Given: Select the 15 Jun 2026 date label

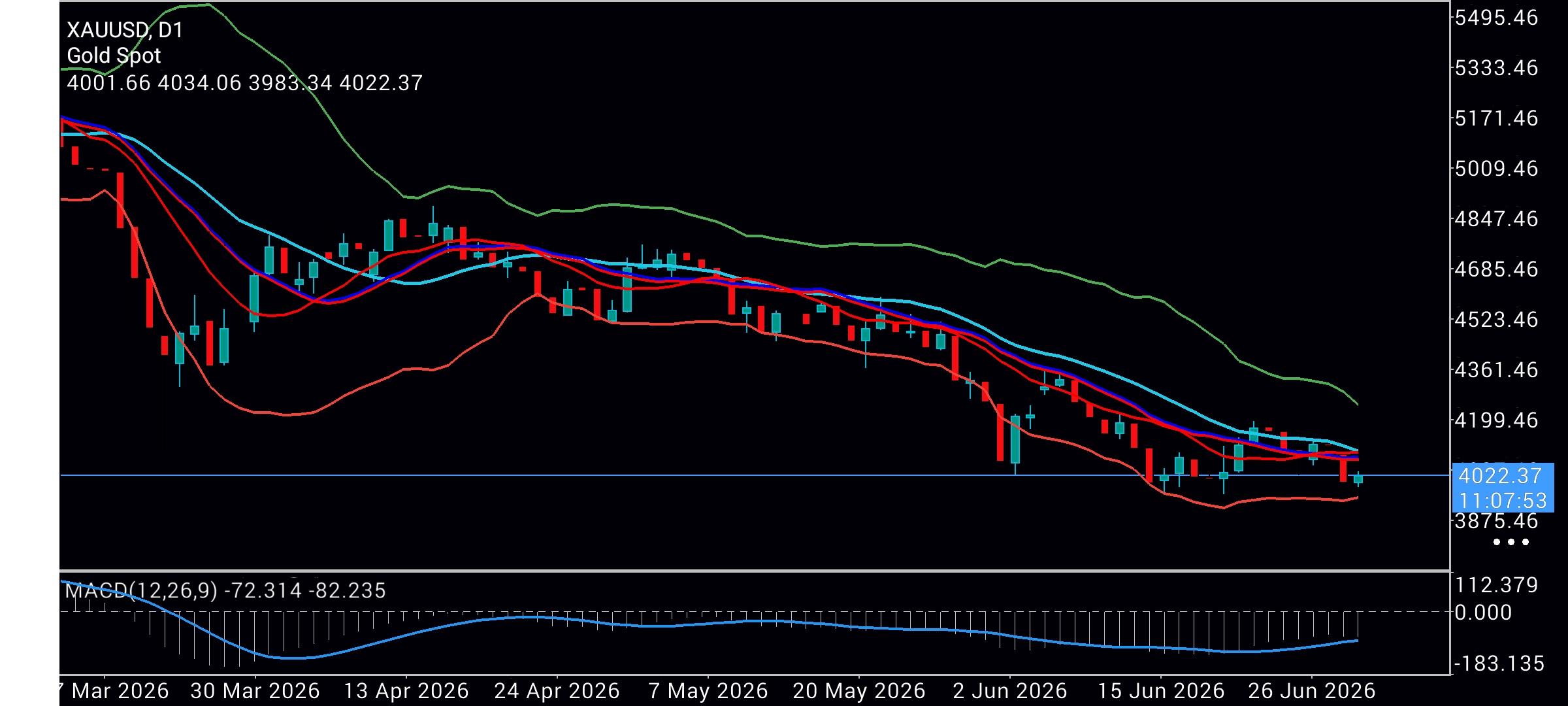Looking at the screenshot, I should point(1161,691).
